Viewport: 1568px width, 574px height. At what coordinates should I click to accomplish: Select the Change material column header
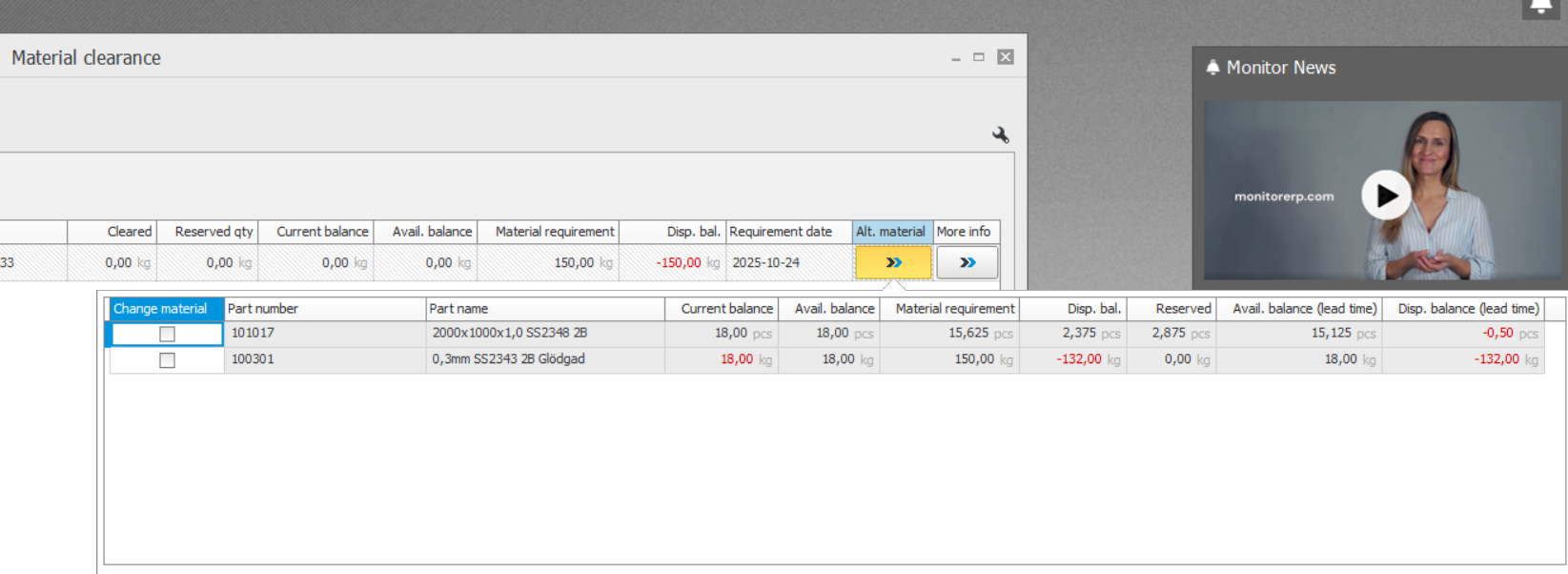(x=166, y=309)
